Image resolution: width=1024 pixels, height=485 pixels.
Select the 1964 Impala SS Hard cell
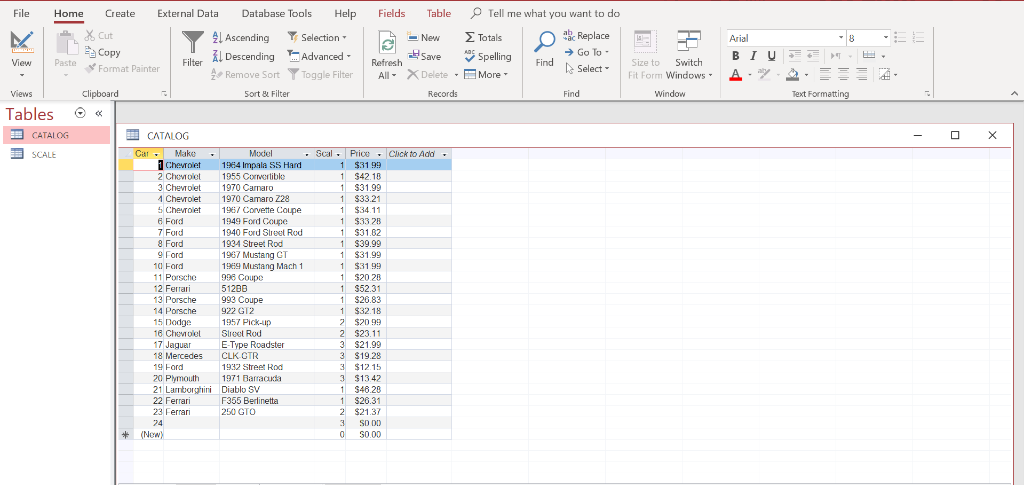pos(266,165)
